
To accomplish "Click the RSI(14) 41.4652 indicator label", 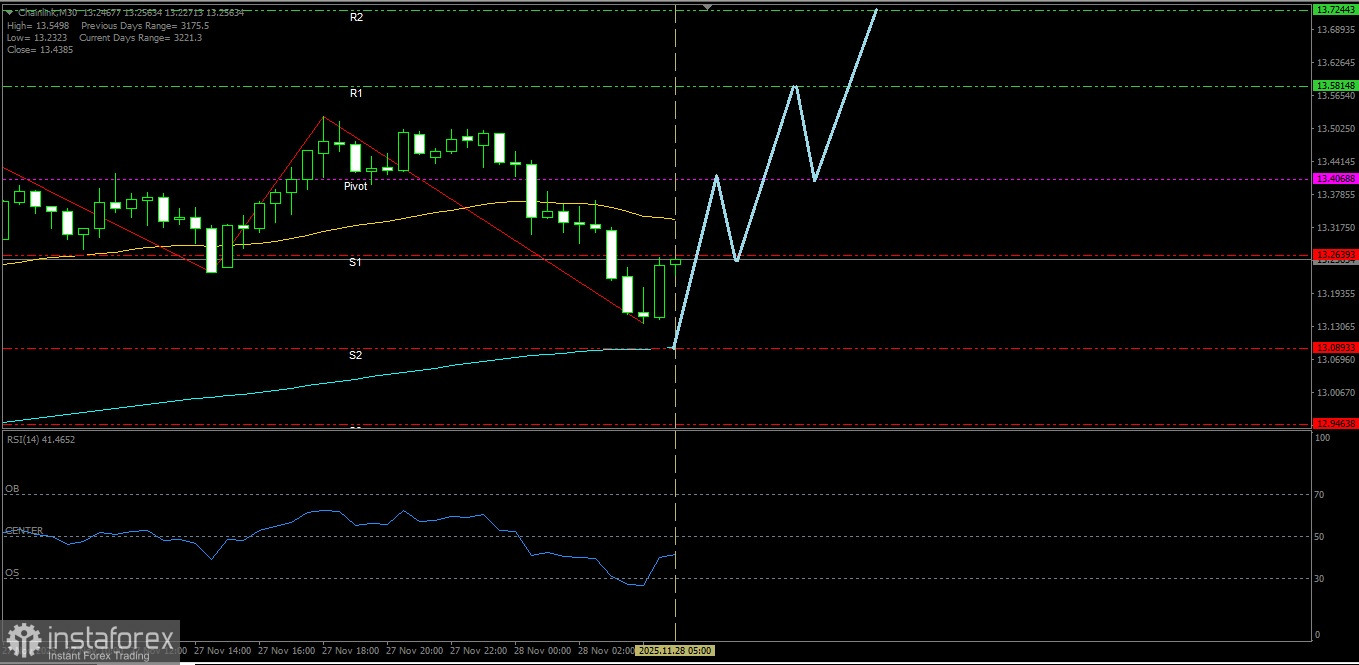I will click(41, 439).
